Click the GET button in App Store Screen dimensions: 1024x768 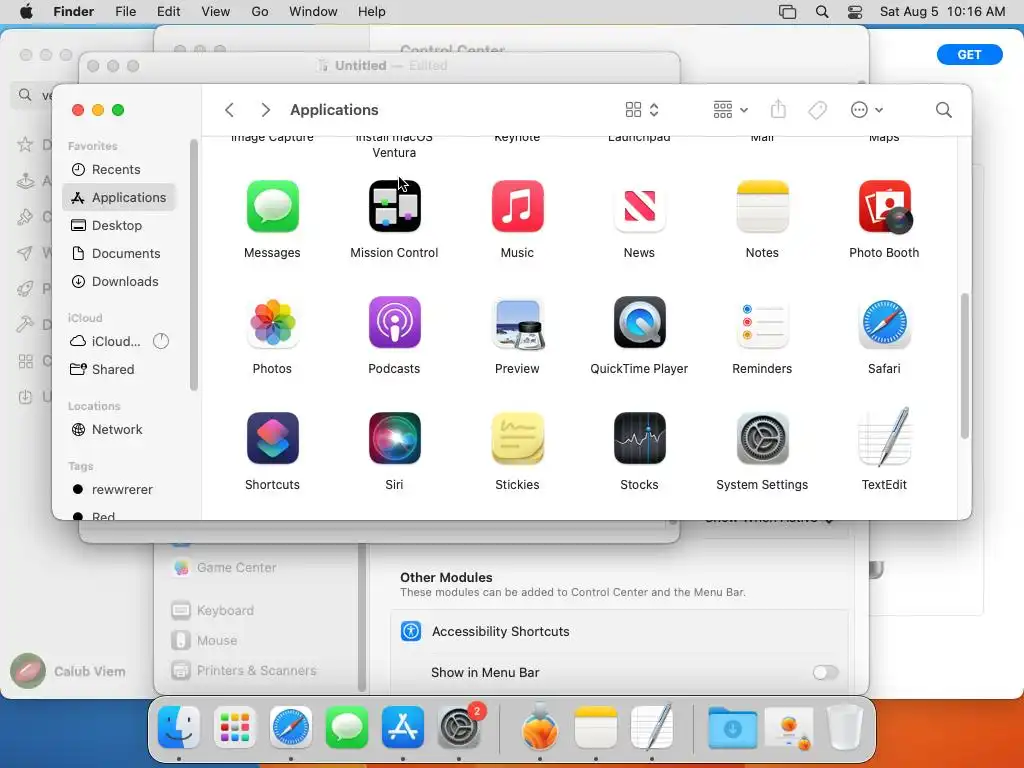click(969, 55)
